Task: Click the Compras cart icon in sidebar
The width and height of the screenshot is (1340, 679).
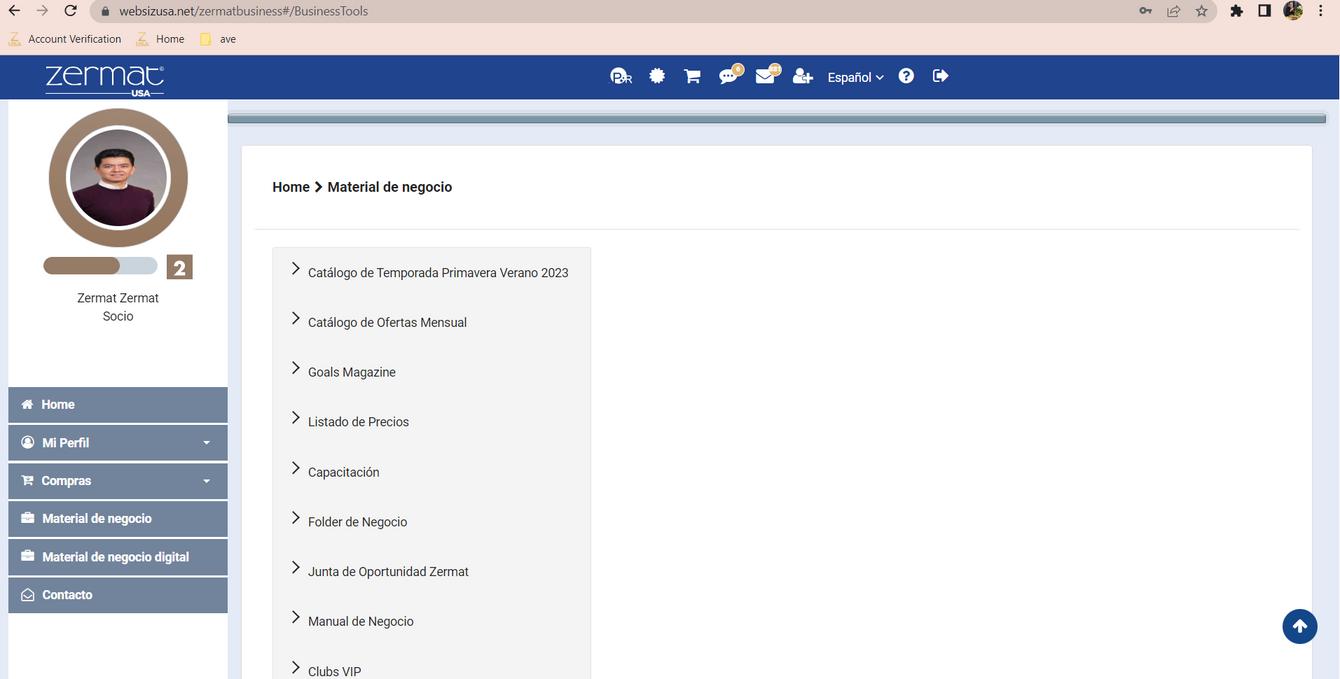Action: tap(28, 480)
